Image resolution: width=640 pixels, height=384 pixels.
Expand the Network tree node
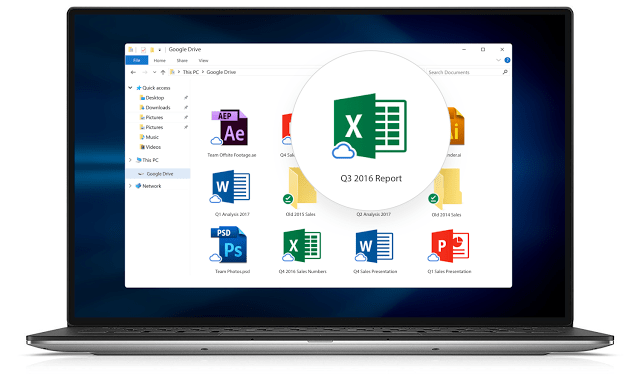click(130, 186)
